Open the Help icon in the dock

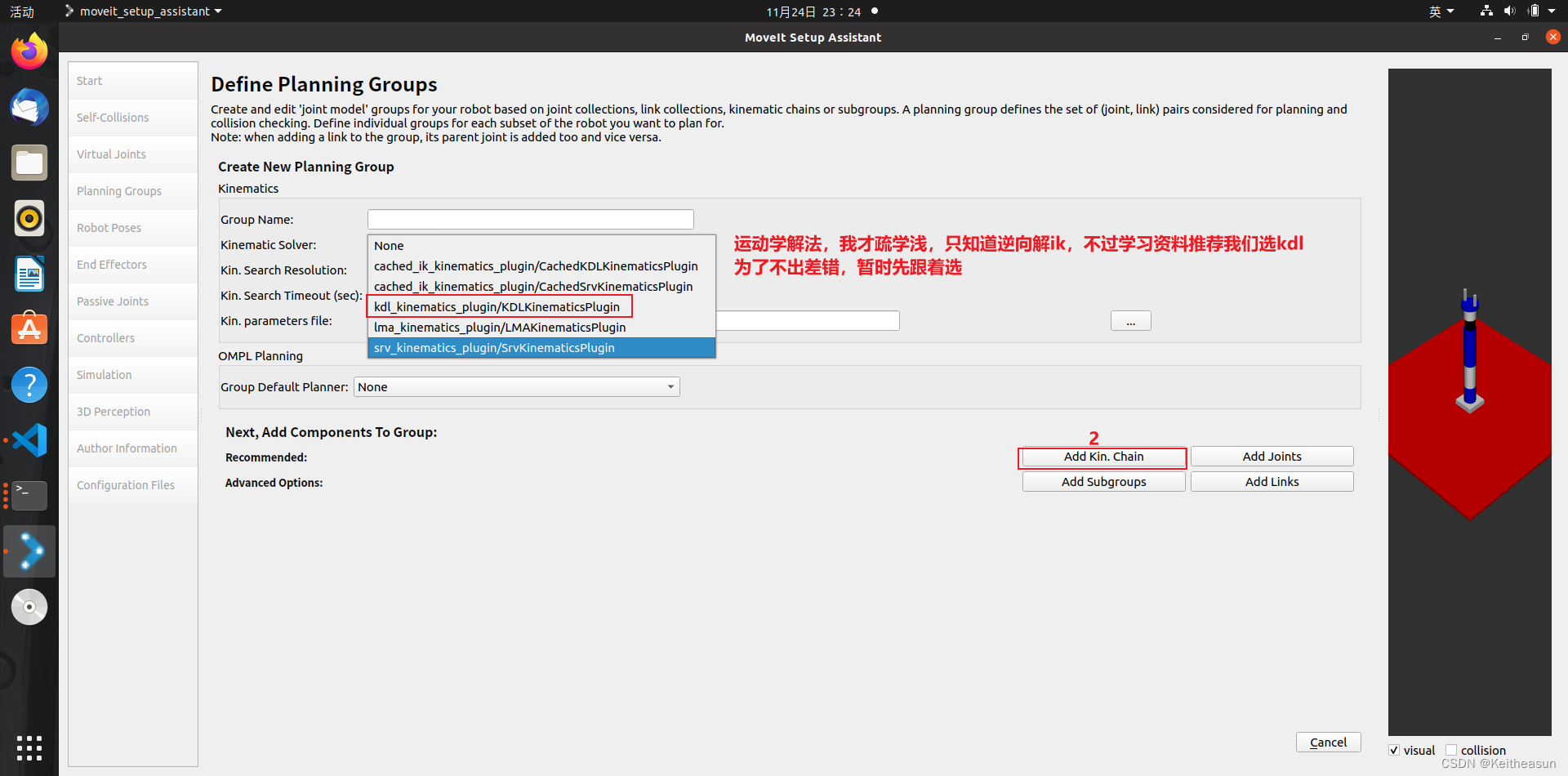[x=29, y=385]
